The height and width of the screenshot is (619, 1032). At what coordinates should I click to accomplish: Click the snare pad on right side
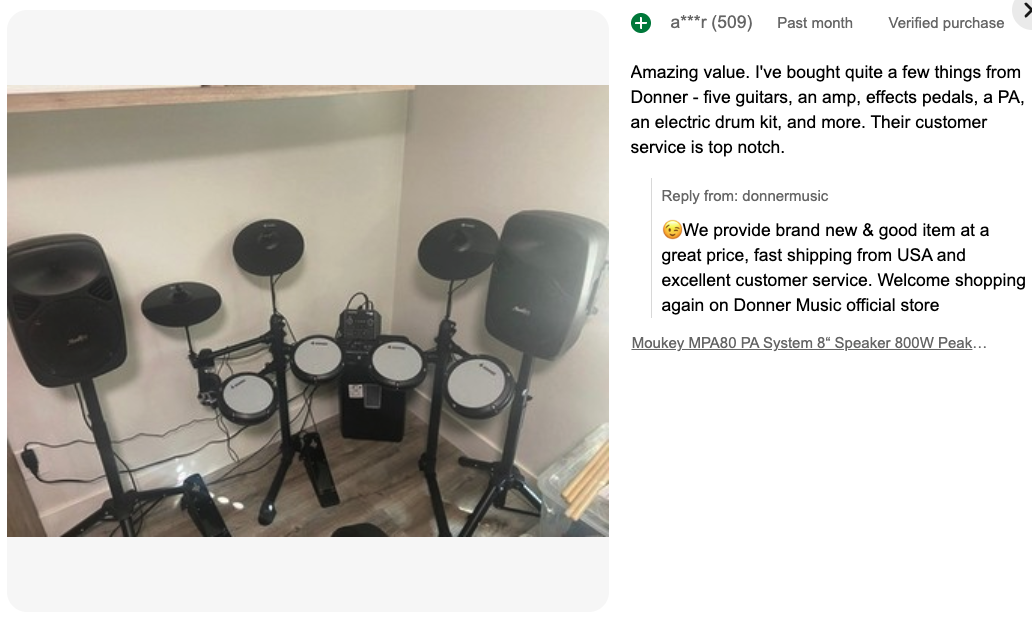coord(478,384)
